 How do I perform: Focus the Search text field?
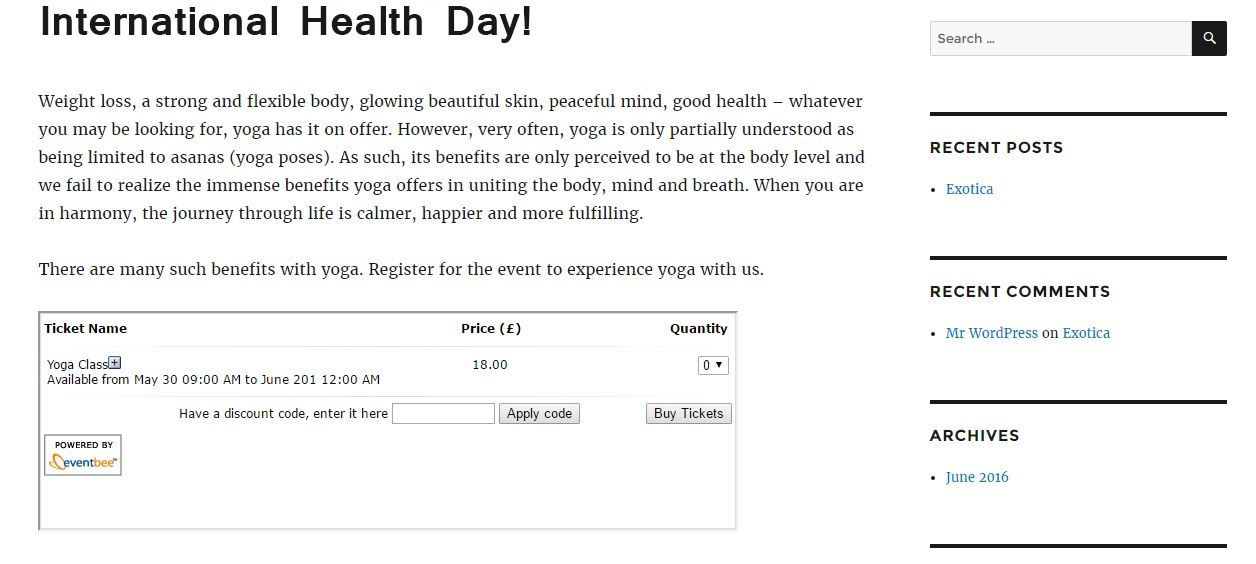click(x=1060, y=39)
